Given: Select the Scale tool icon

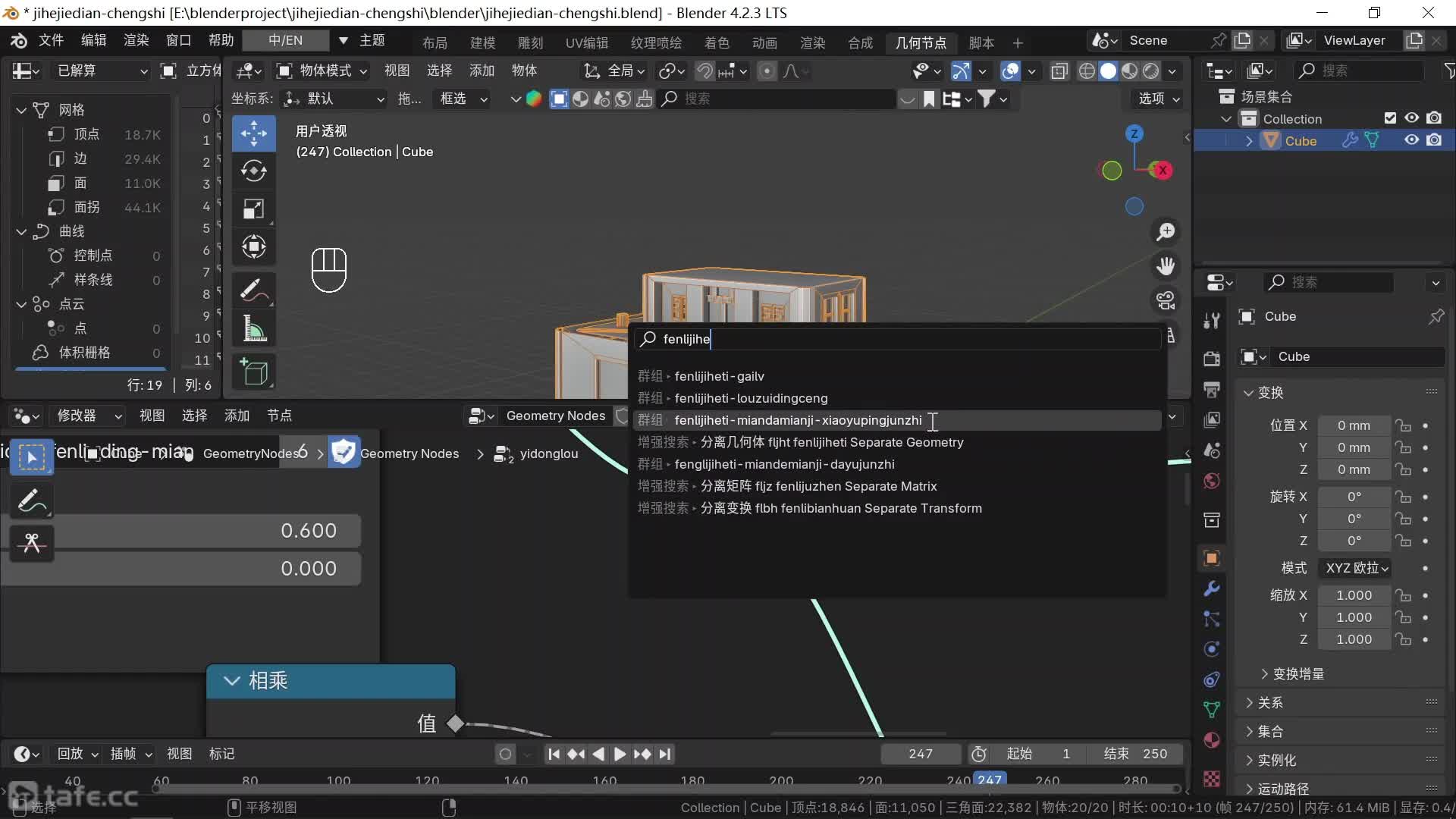Looking at the screenshot, I should coord(253,209).
